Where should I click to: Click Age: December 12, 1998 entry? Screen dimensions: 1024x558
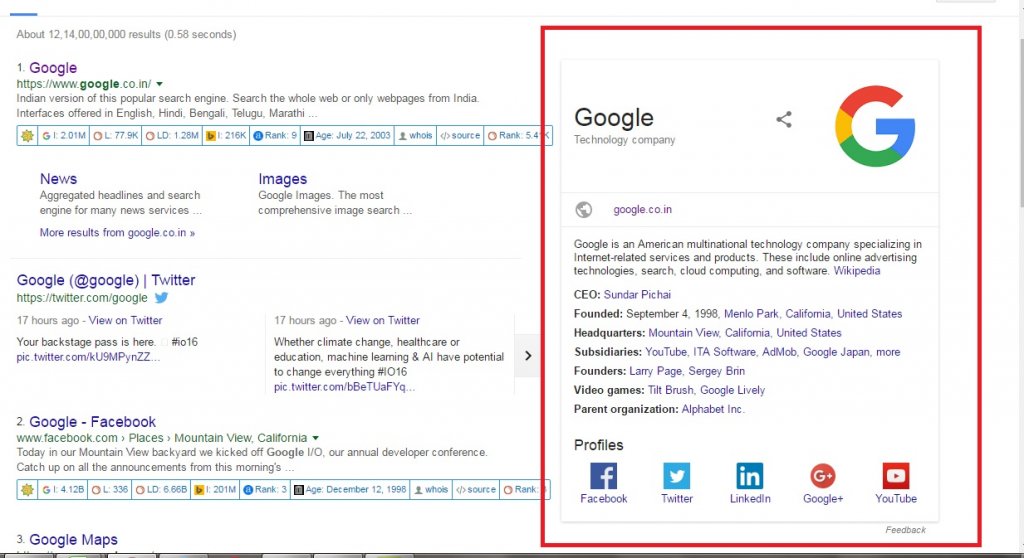pos(350,489)
